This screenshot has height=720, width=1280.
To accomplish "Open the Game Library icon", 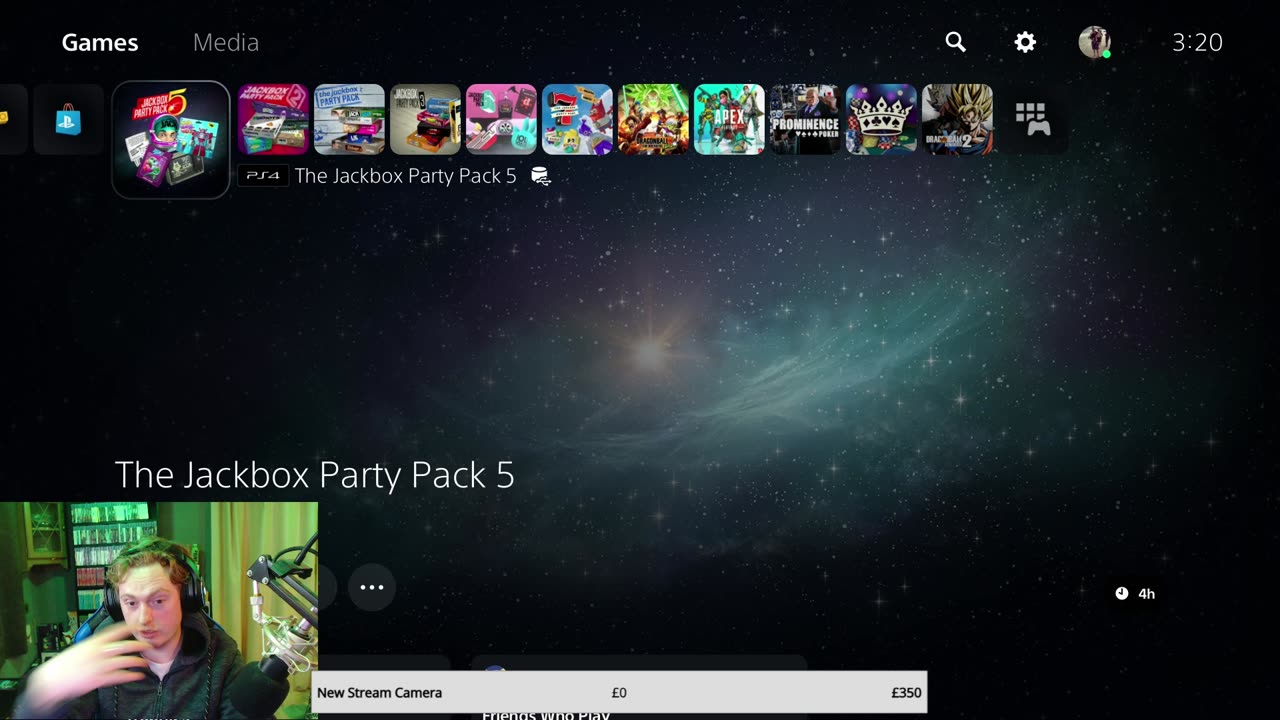I will pos(1033,119).
